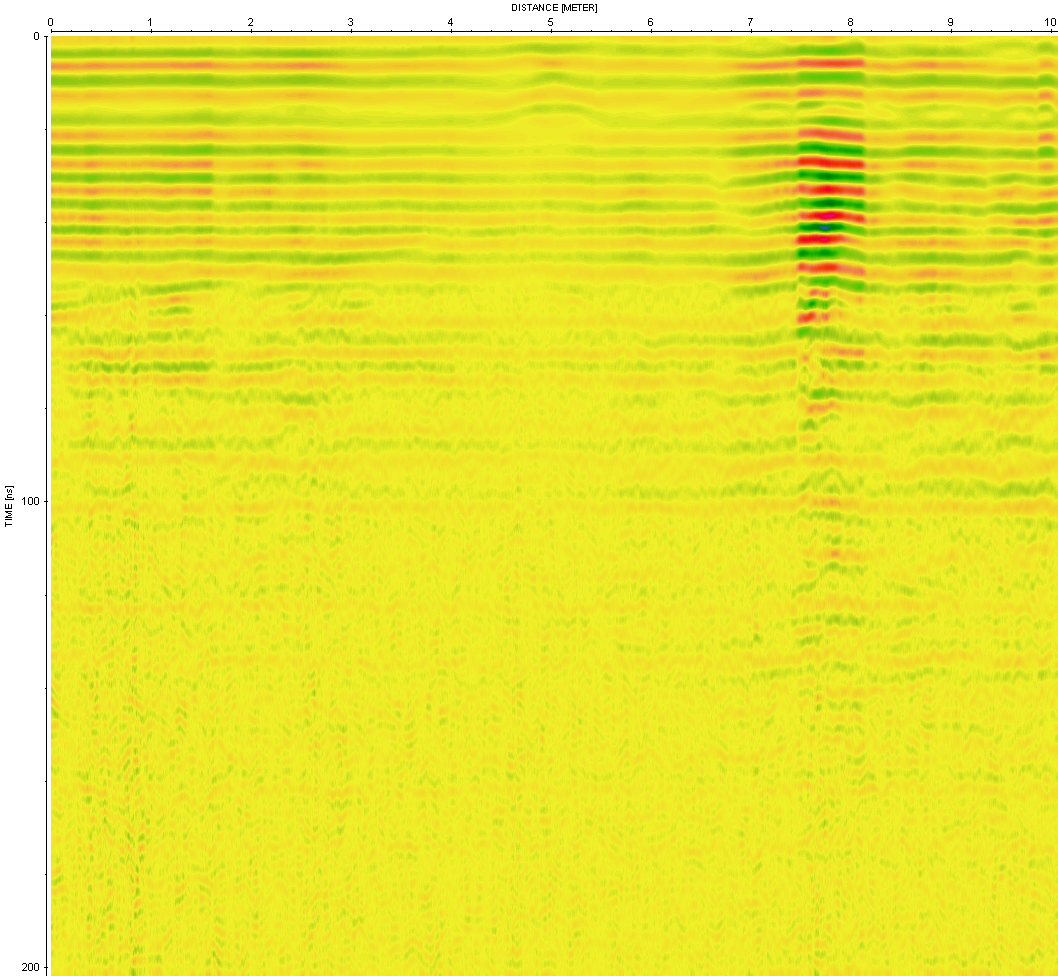Click the 8 meter distance tick label
The width and height of the screenshot is (1058, 976).
[x=850, y=22]
